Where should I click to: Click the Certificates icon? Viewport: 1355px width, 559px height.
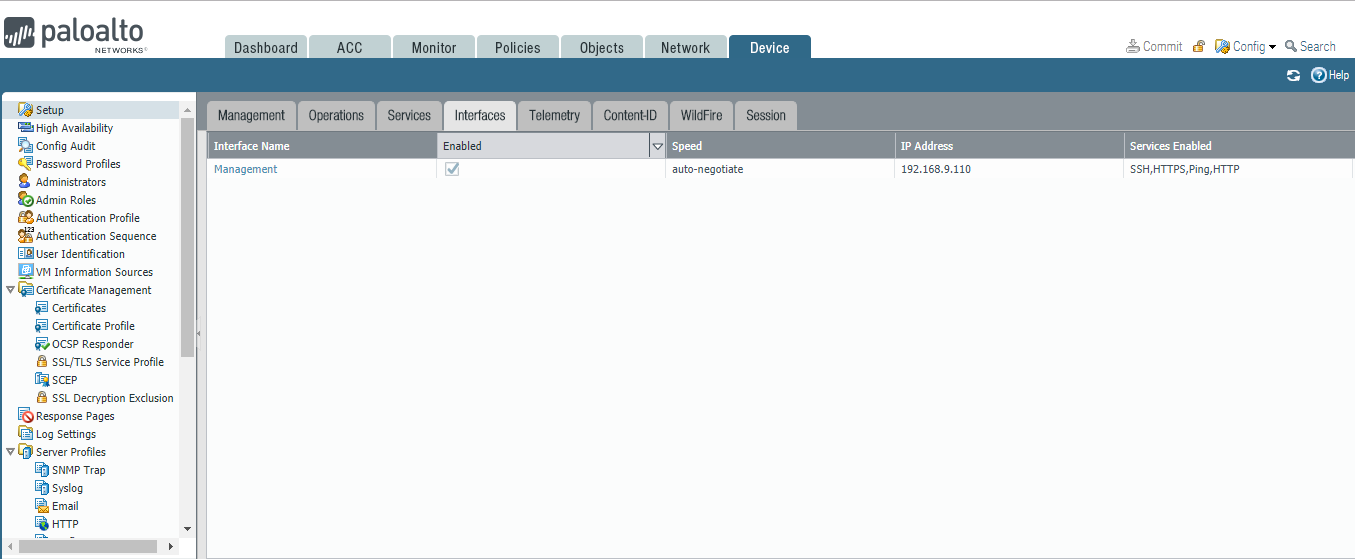pyautogui.click(x=42, y=308)
